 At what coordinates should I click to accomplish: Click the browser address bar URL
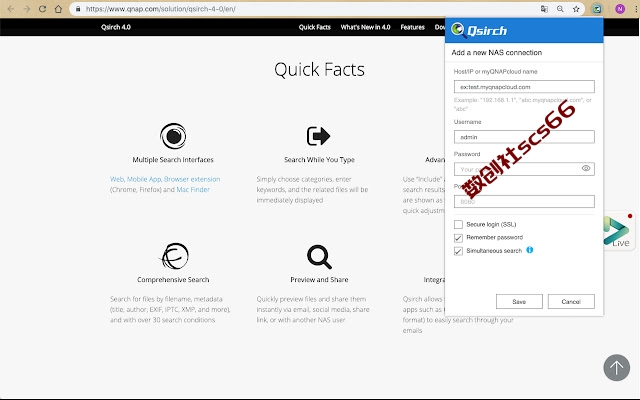(x=161, y=9)
